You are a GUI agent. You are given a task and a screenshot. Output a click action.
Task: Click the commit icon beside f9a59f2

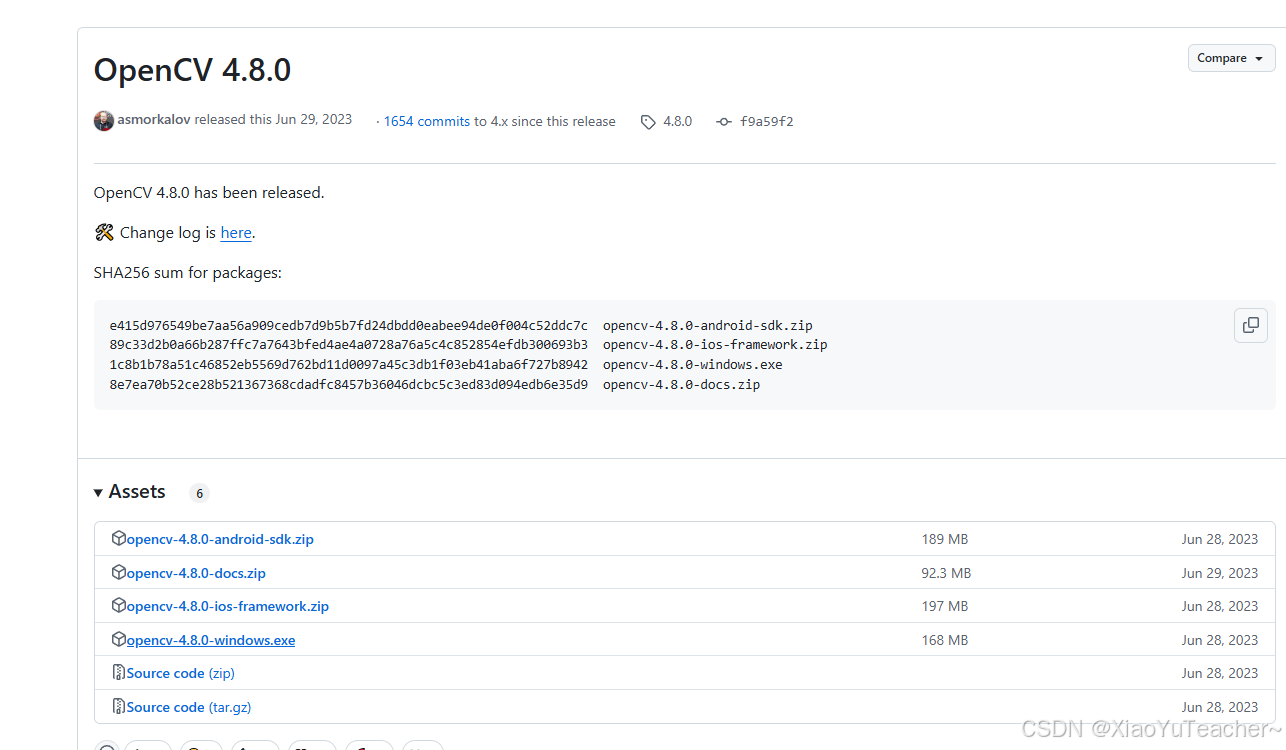click(x=724, y=122)
